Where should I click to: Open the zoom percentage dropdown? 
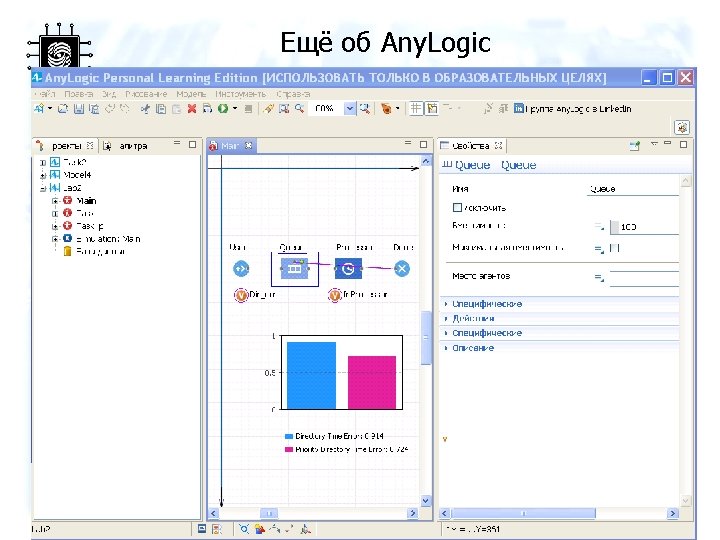pyautogui.click(x=350, y=109)
